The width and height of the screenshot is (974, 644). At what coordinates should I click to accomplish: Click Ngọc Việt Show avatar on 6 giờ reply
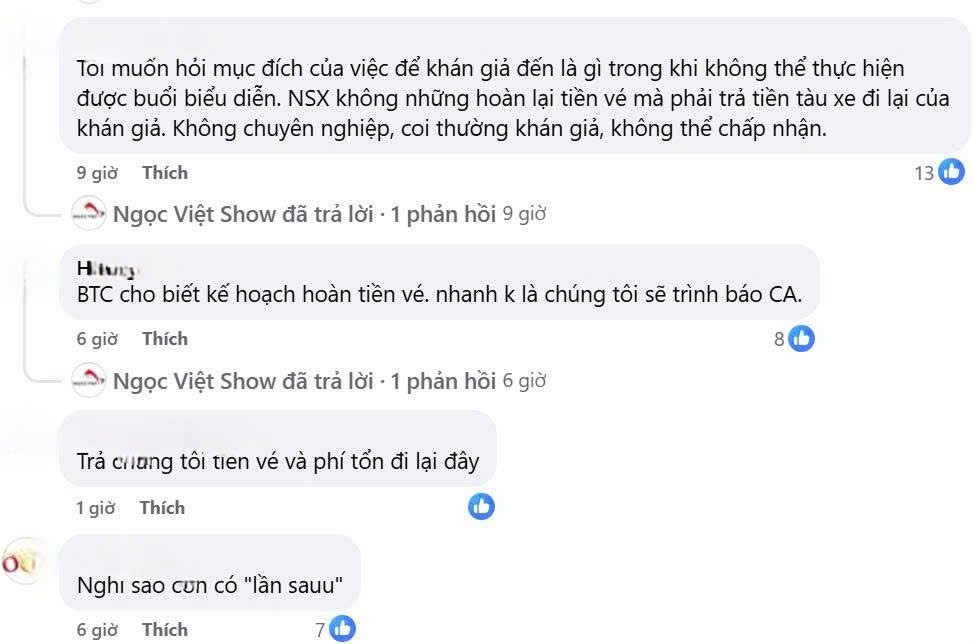pyautogui.click(x=89, y=381)
